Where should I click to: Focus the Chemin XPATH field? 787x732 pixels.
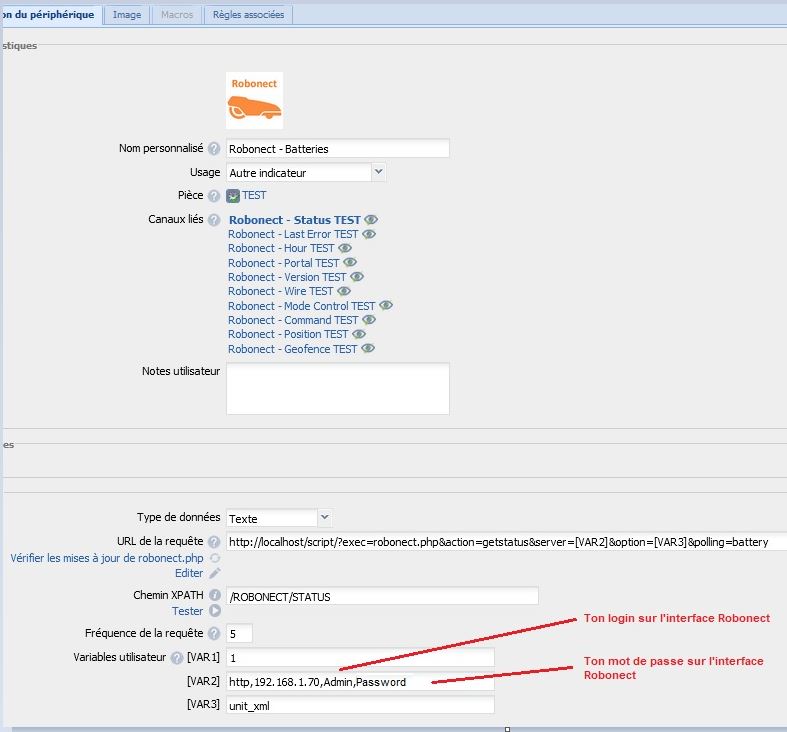[x=382, y=596]
